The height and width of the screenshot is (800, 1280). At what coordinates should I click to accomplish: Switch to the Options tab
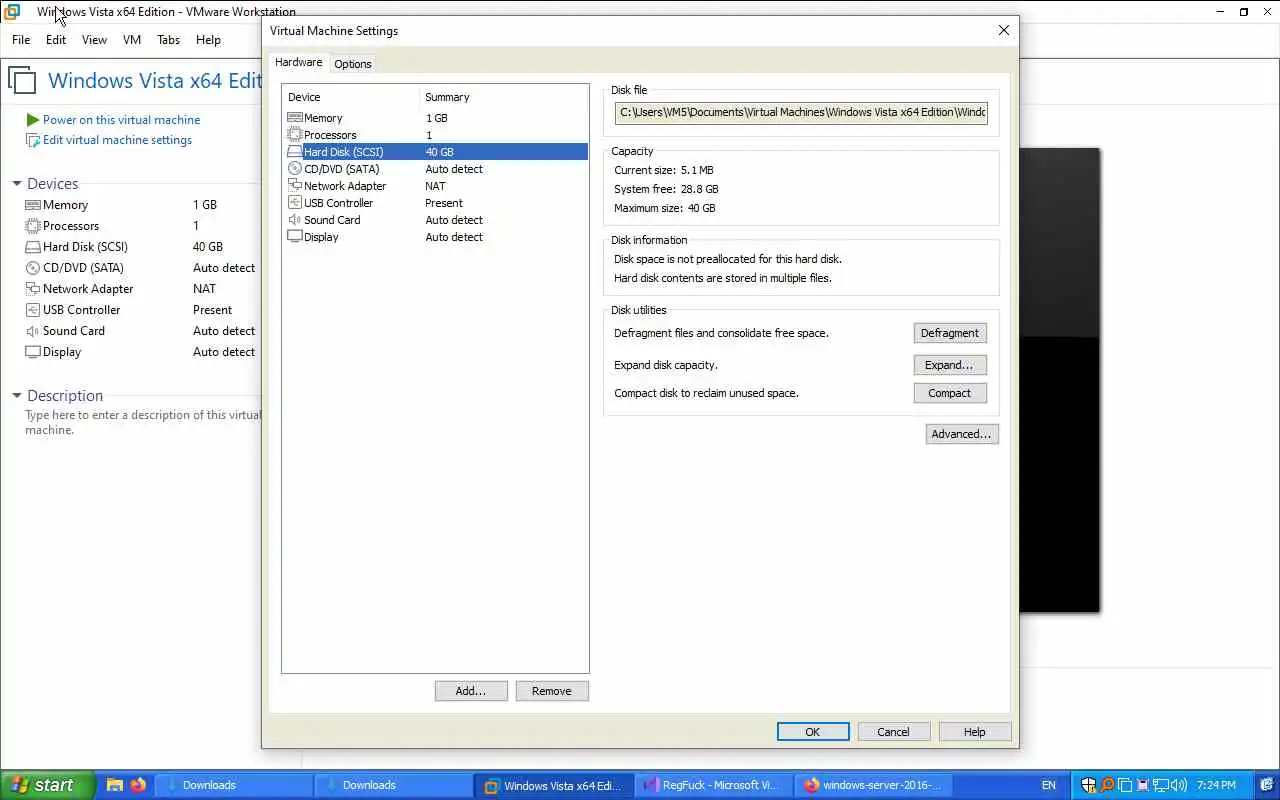[x=353, y=64]
